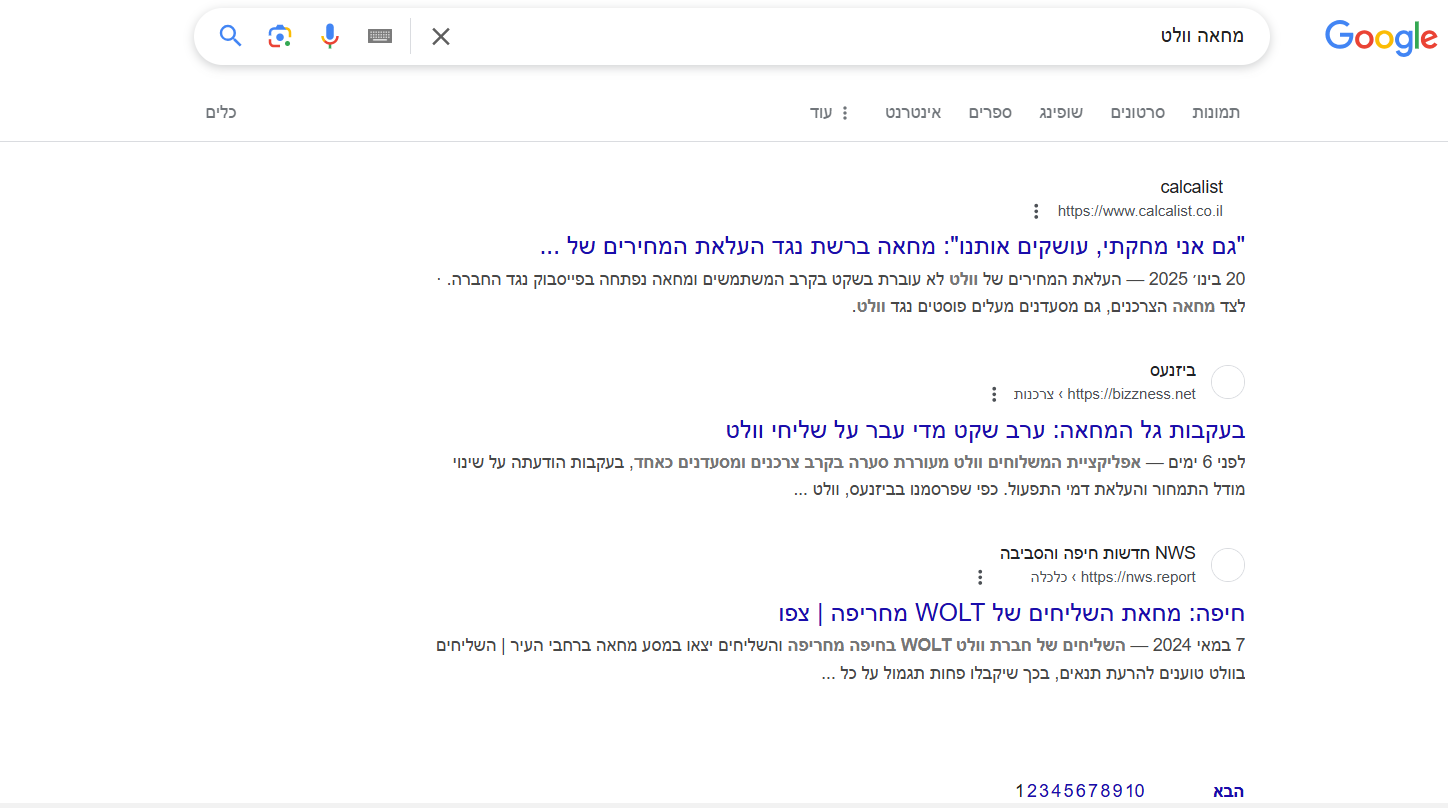This screenshot has width=1448, height=808.
Task: Clear the search query with the X icon
Action: [440, 36]
